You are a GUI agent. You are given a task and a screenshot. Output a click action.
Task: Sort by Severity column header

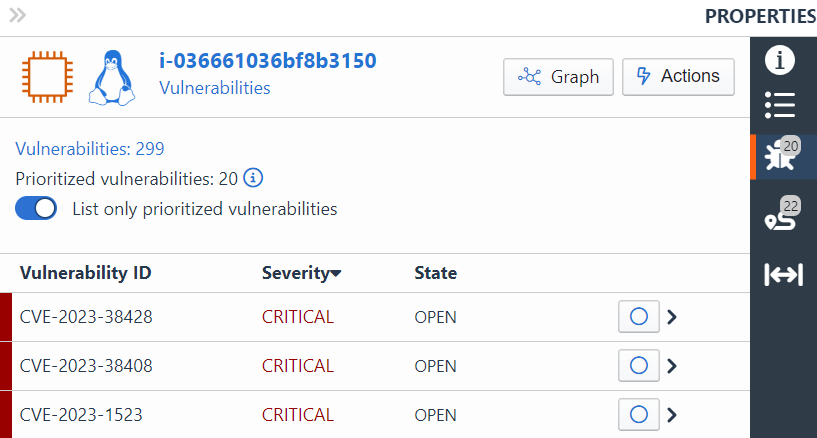coord(301,273)
